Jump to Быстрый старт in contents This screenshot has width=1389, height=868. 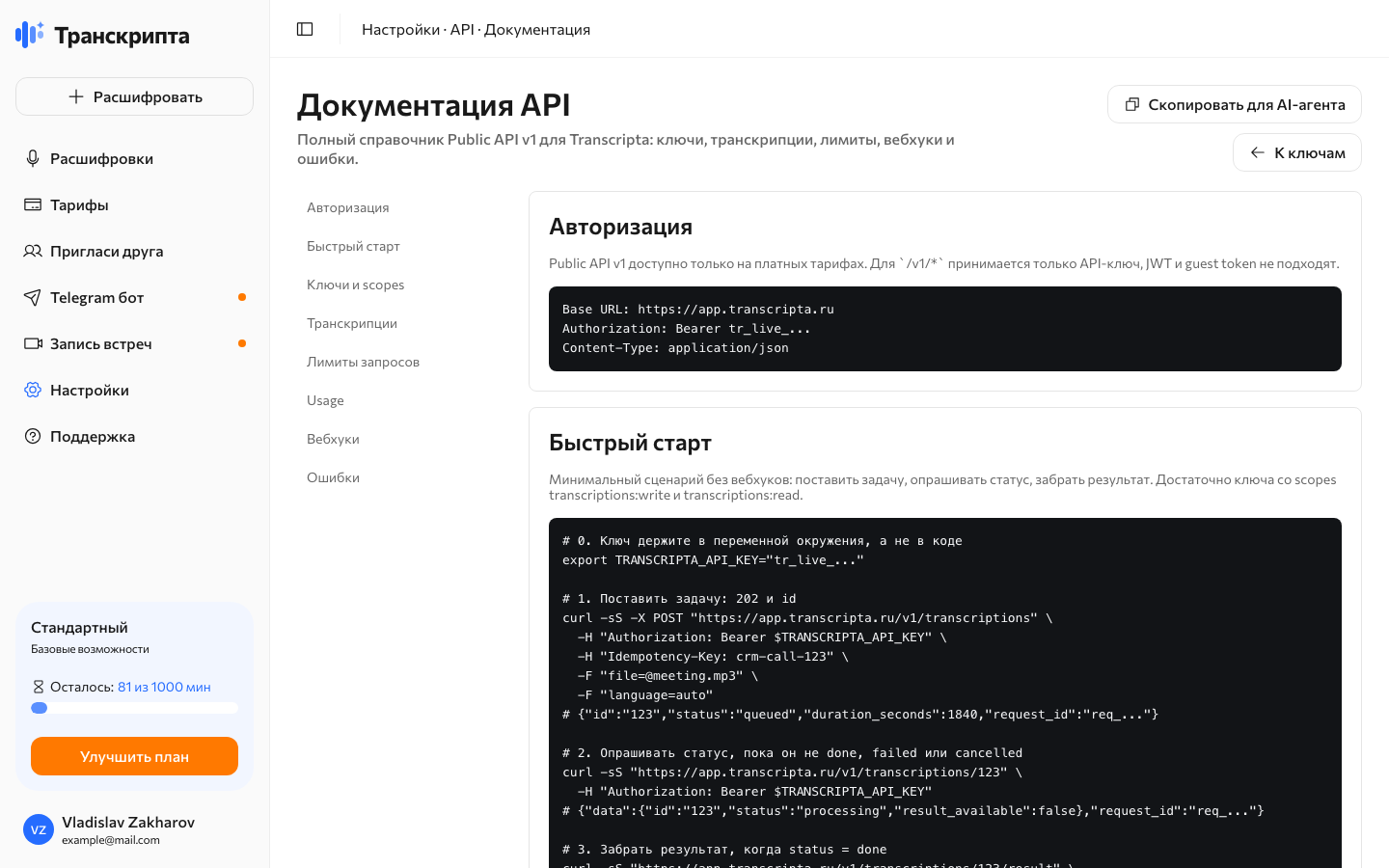[x=353, y=246]
